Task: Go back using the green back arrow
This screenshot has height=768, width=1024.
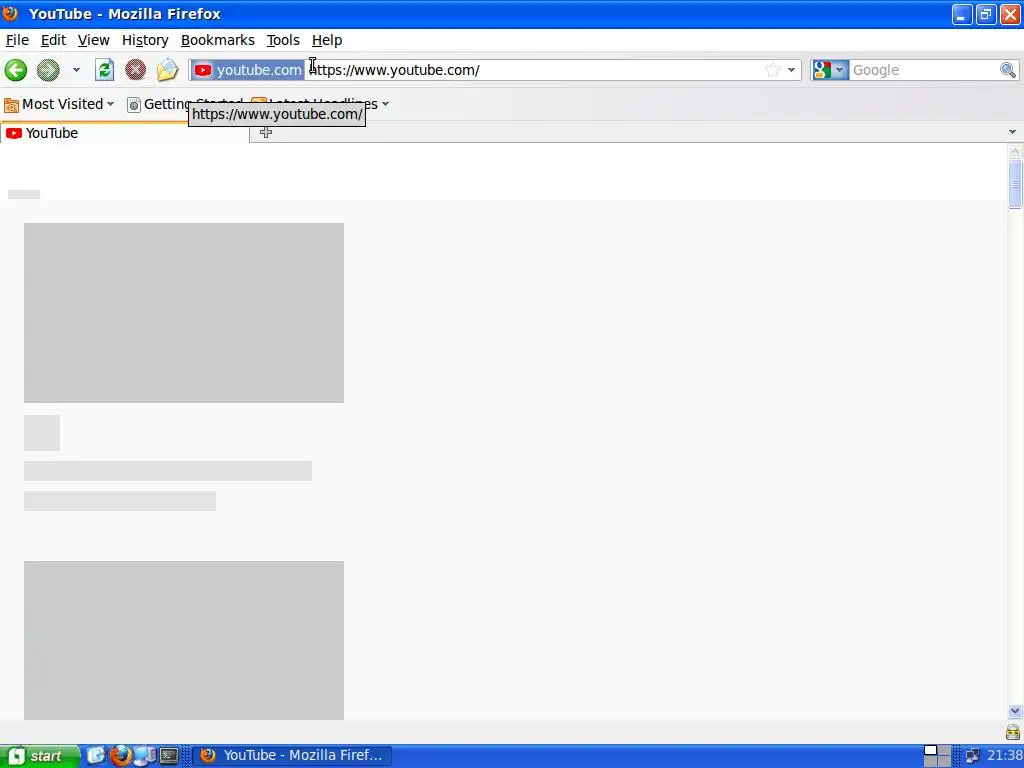Action: click(x=16, y=70)
